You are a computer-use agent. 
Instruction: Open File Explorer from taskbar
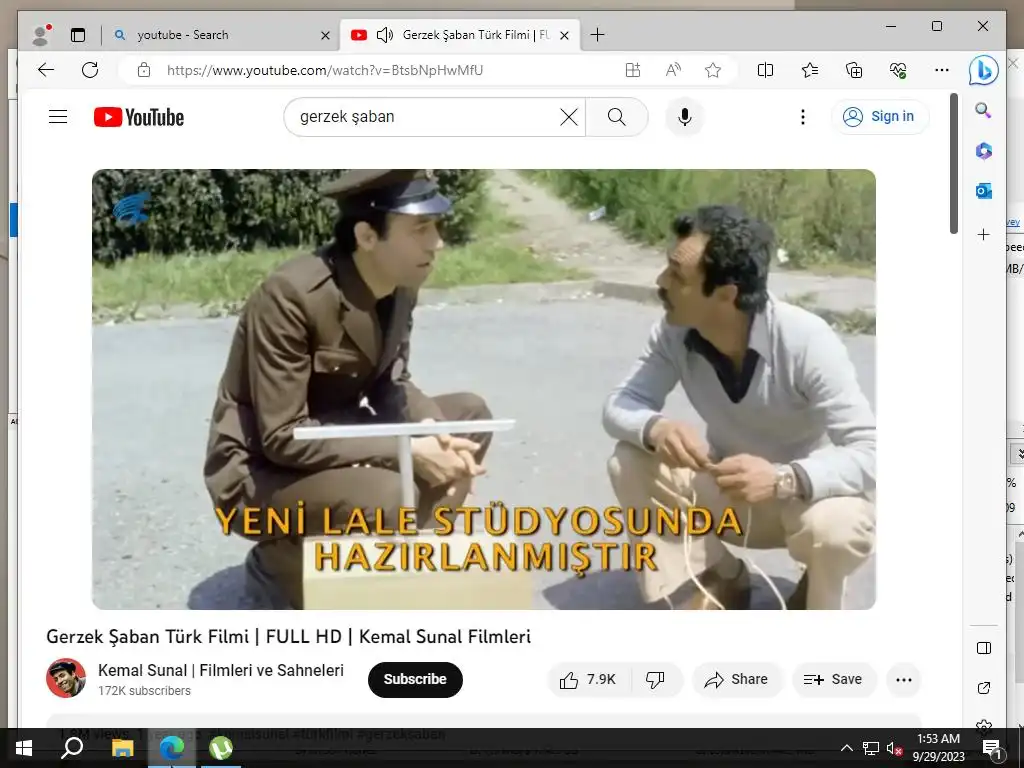pos(122,748)
